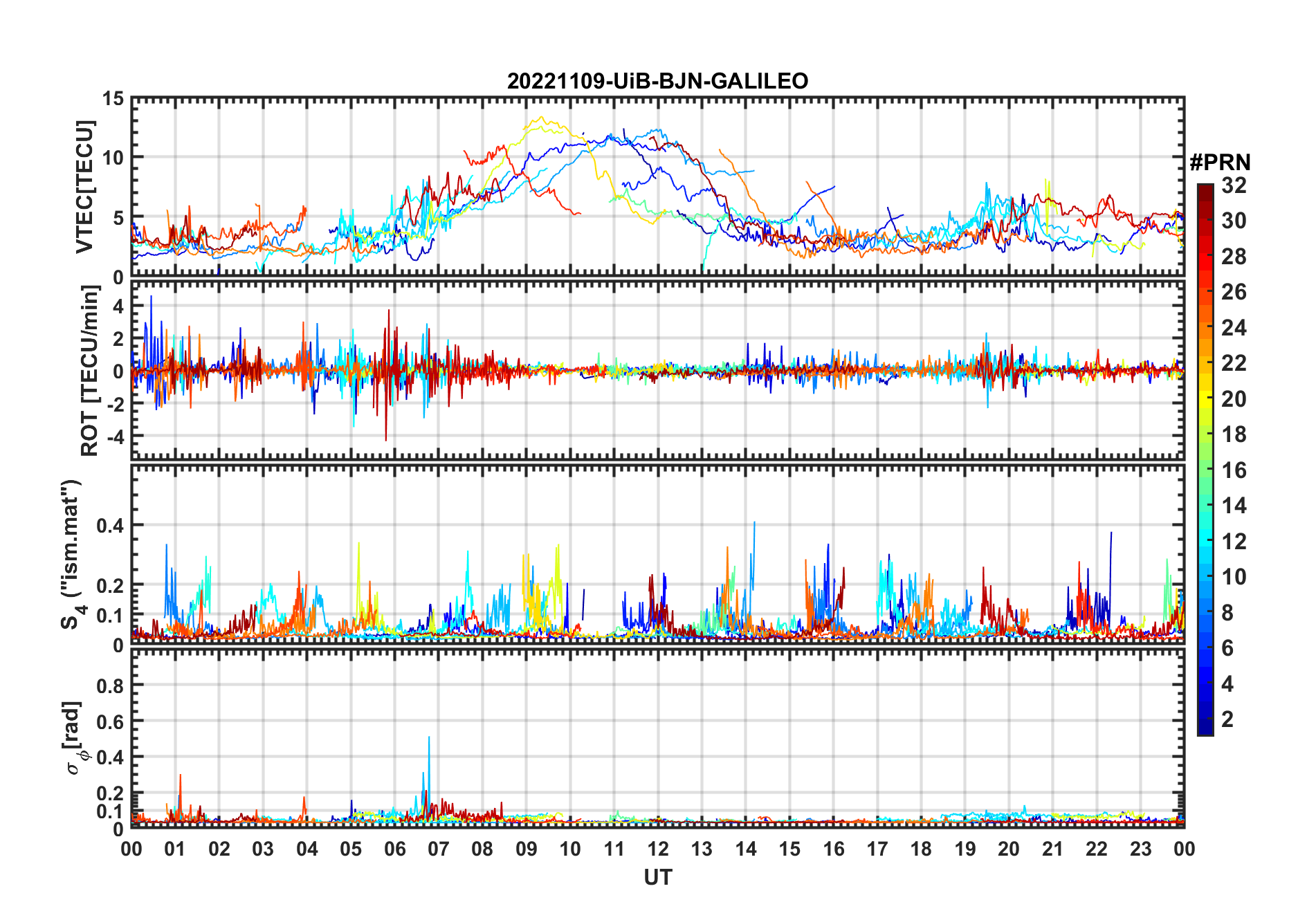This screenshot has width=1316, height=920.
Task: Click the 5 tick on the VTEC axis
Action: (119, 218)
